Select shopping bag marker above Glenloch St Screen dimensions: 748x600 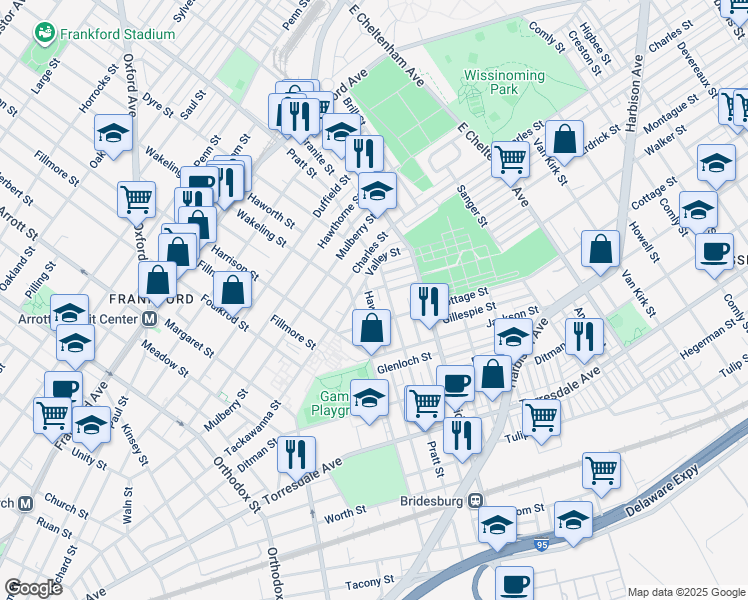click(x=371, y=331)
